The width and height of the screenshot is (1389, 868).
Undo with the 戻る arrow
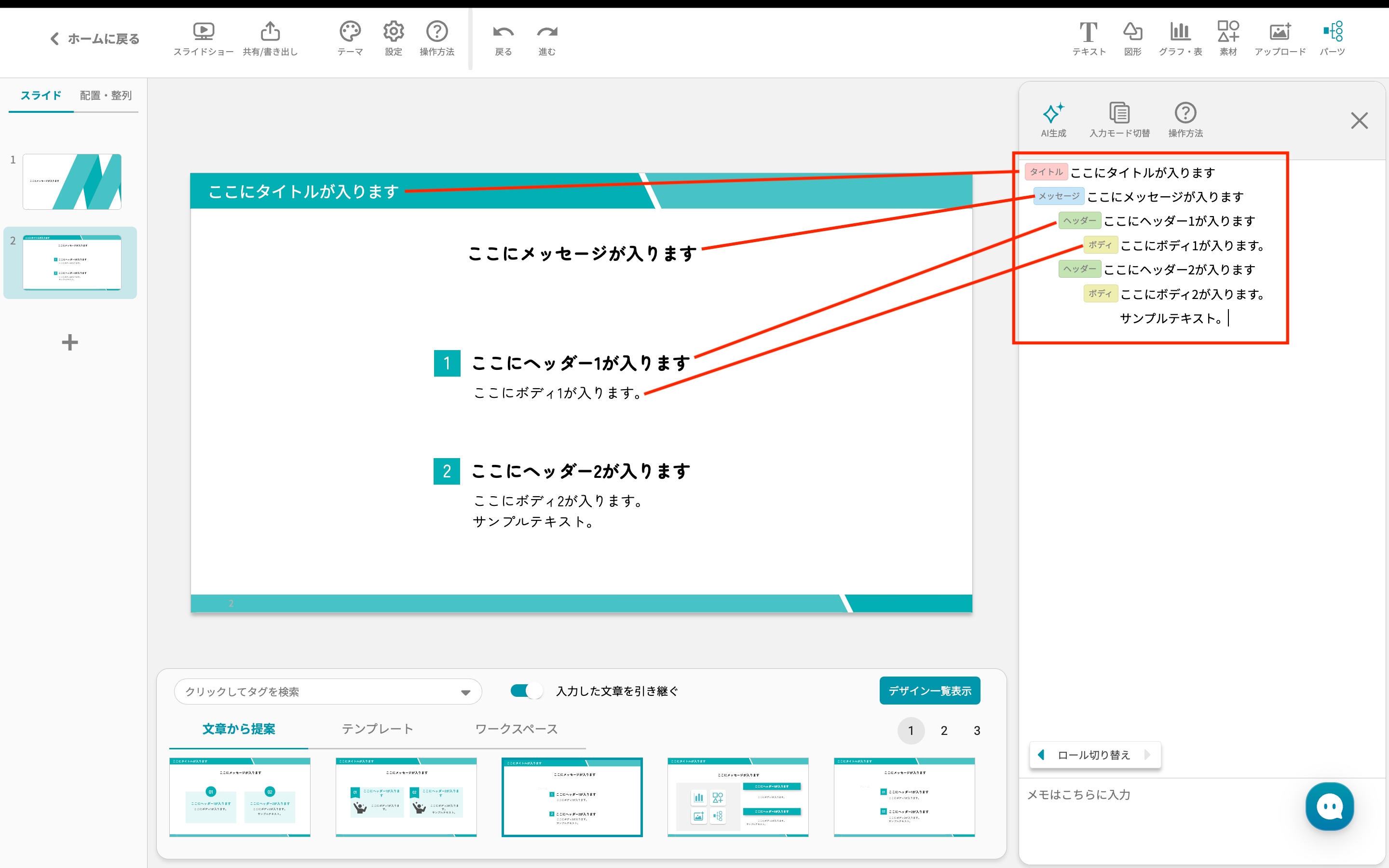click(503, 38)
